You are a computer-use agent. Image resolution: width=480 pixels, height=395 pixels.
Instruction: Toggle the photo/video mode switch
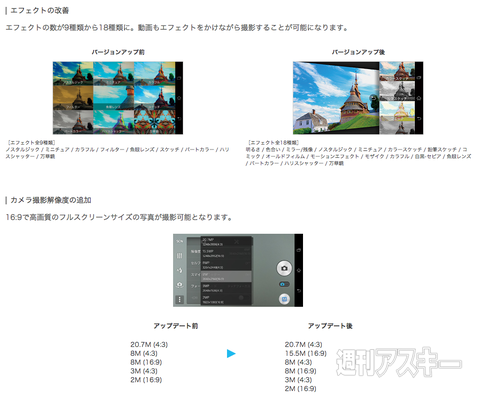tap(284, 284)
